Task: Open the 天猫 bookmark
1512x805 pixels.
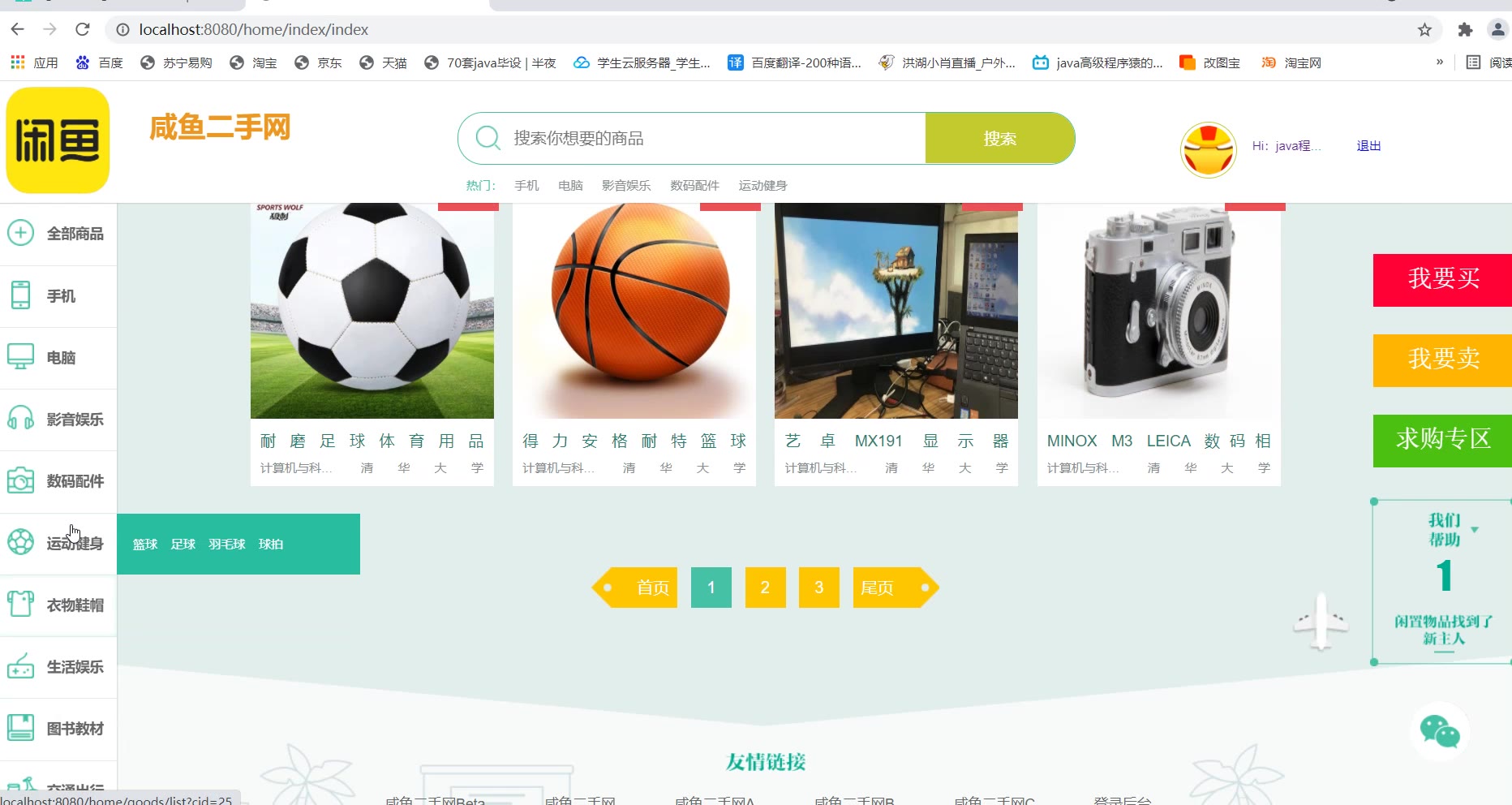Action: 383,62
